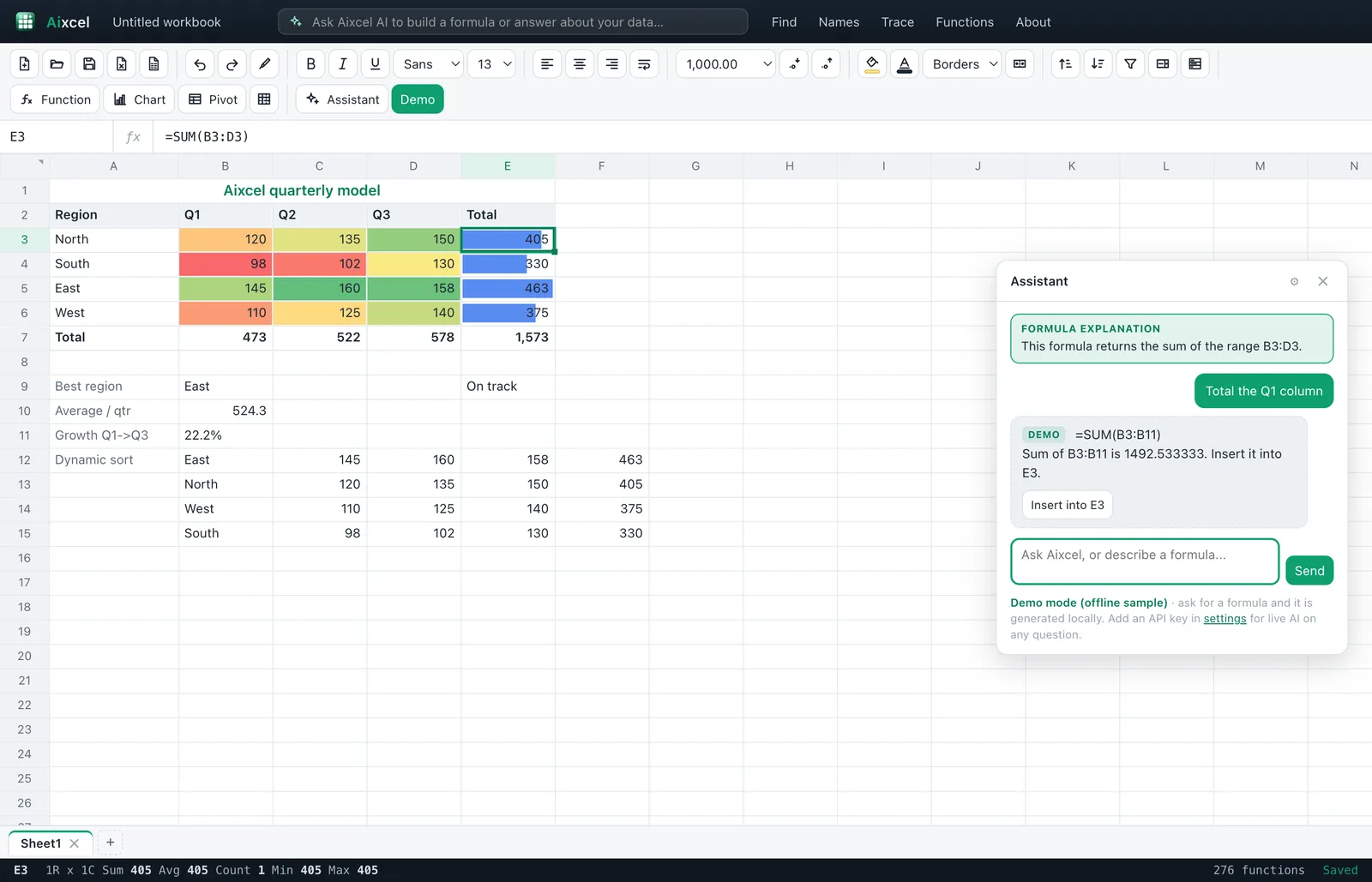
Task: Switch to the Sheet1 tab
Action: click(x=41, y=843)
